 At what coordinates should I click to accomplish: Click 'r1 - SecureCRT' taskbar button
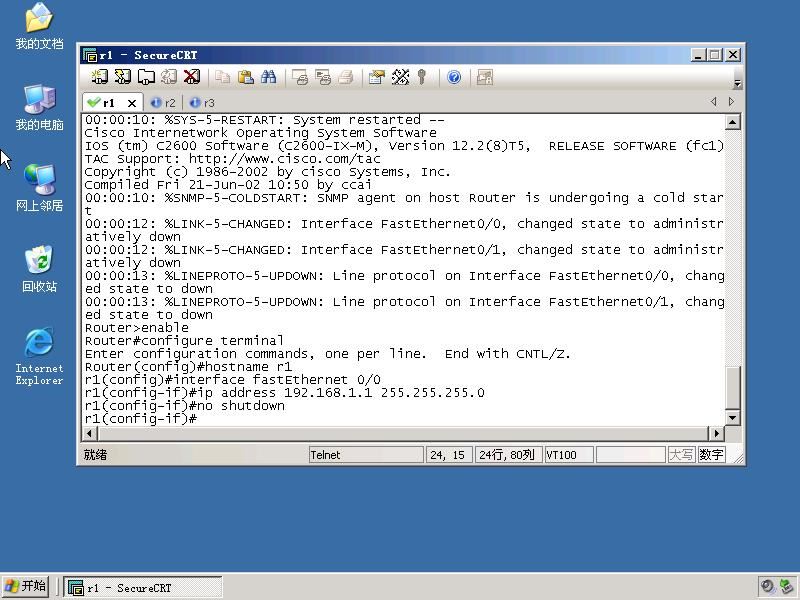click(x=143, y=587)
